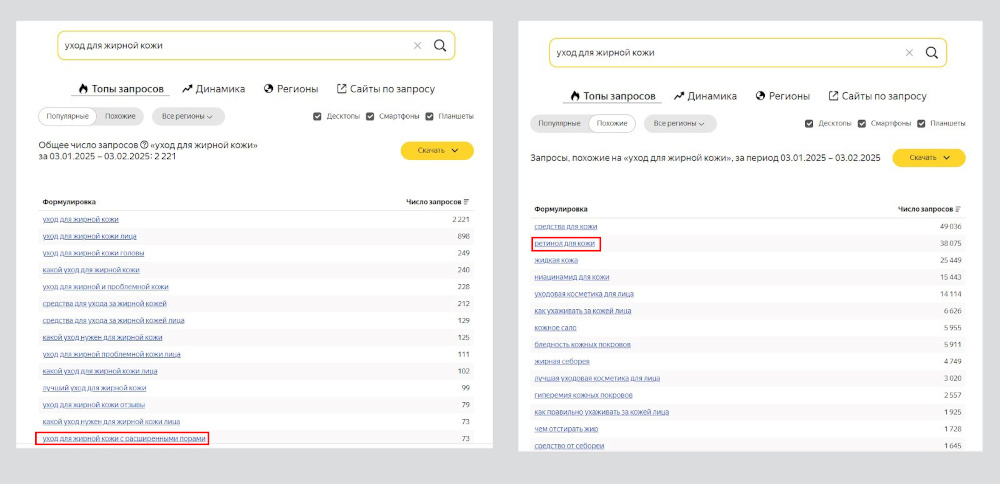The width and height of the screenshot is (1000, 484).
Task: Switch to Популярные toggle in right panel
Action: (559, 124)
